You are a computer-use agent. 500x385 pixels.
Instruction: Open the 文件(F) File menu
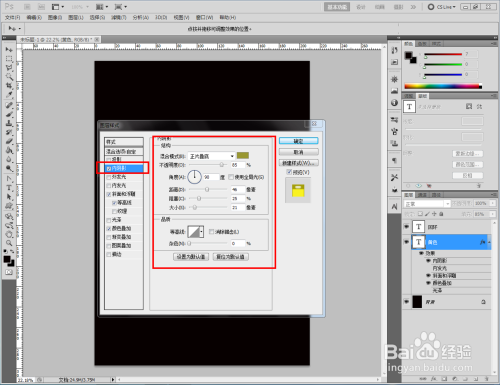(x=12, y=17)
